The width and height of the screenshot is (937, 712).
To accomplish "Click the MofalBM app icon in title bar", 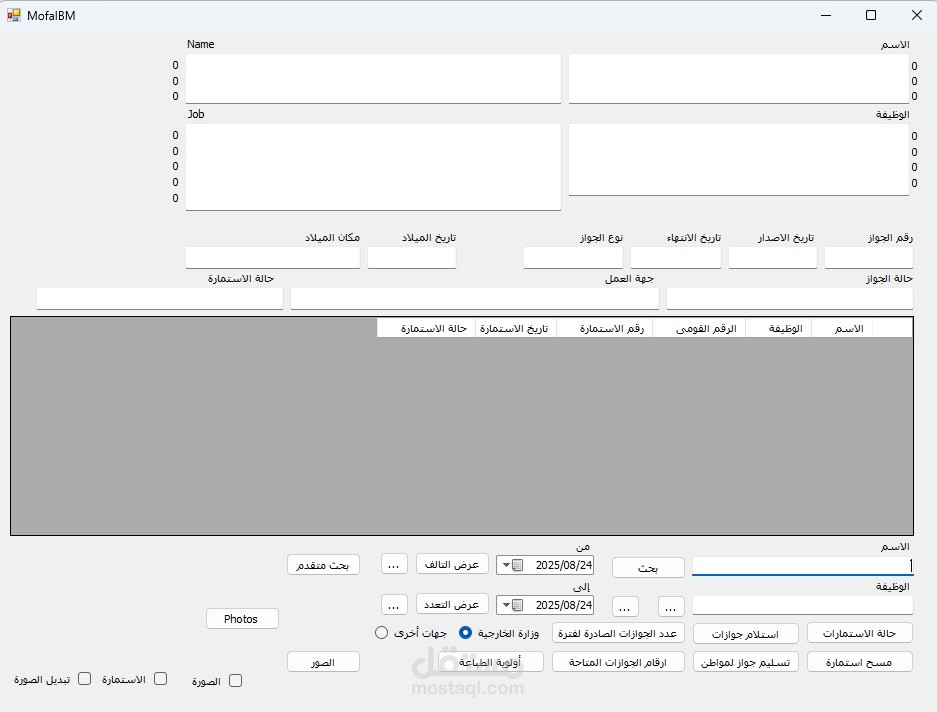I will pyautogui.click(x=14, y=16).
